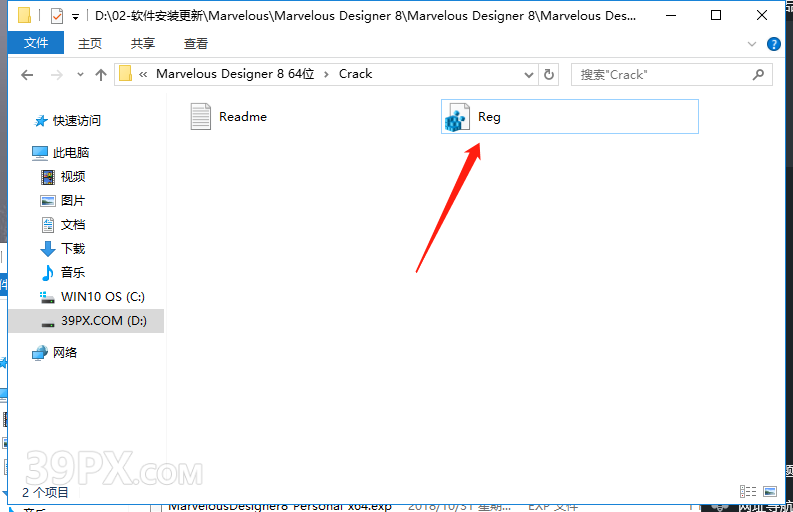Switch to large icons view layout

click(770, 491)
